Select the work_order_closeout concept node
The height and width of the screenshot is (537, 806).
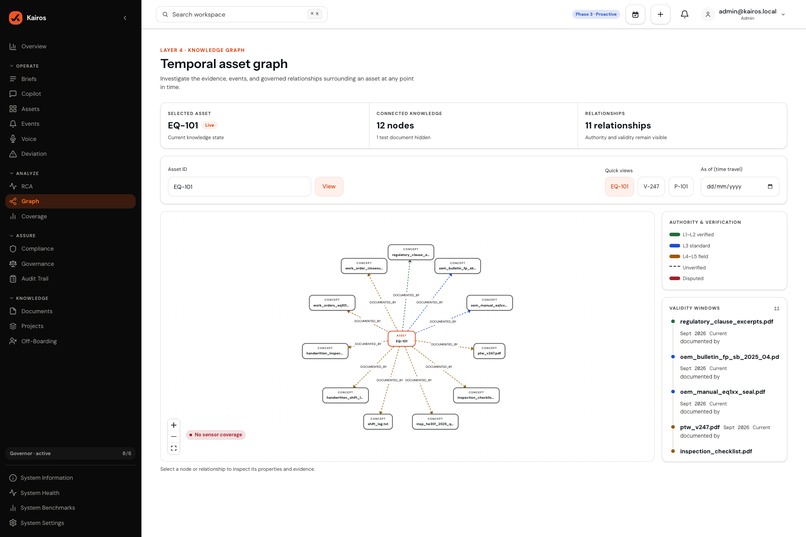click(x=364, y=266)
